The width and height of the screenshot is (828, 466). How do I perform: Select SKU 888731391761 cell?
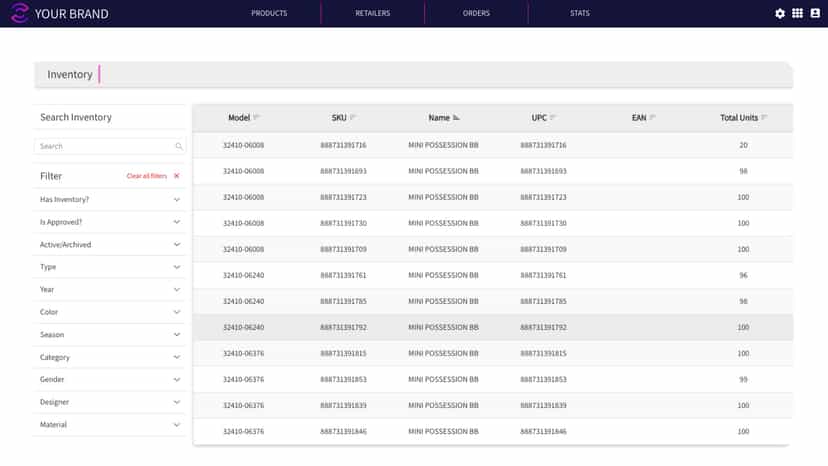tap(343, 275)
